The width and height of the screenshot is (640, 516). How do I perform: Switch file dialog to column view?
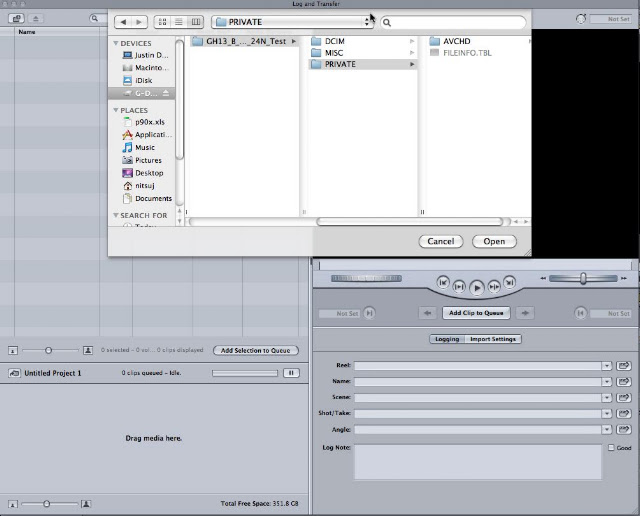click(x=196, y=22)
